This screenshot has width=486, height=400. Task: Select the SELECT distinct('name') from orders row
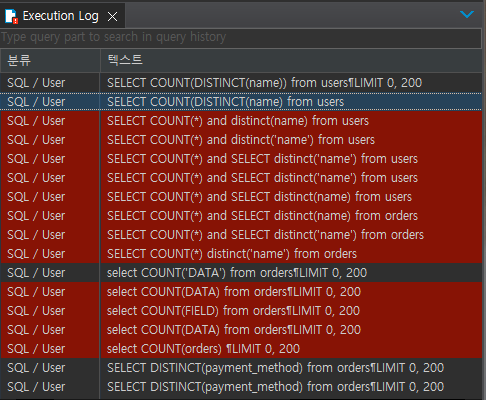tap(241, 235)
